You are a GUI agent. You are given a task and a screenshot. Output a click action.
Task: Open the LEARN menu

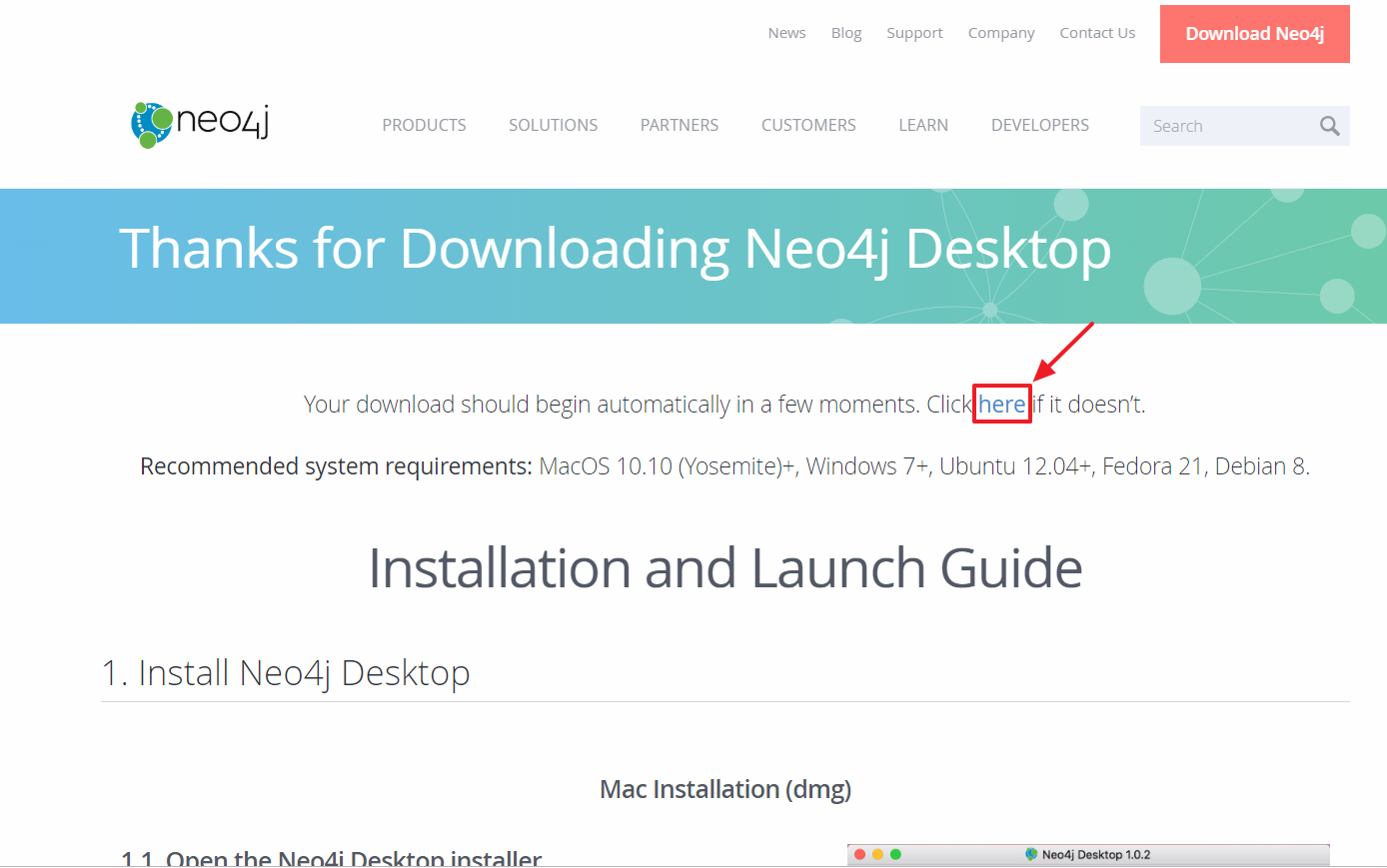point(923,125)
